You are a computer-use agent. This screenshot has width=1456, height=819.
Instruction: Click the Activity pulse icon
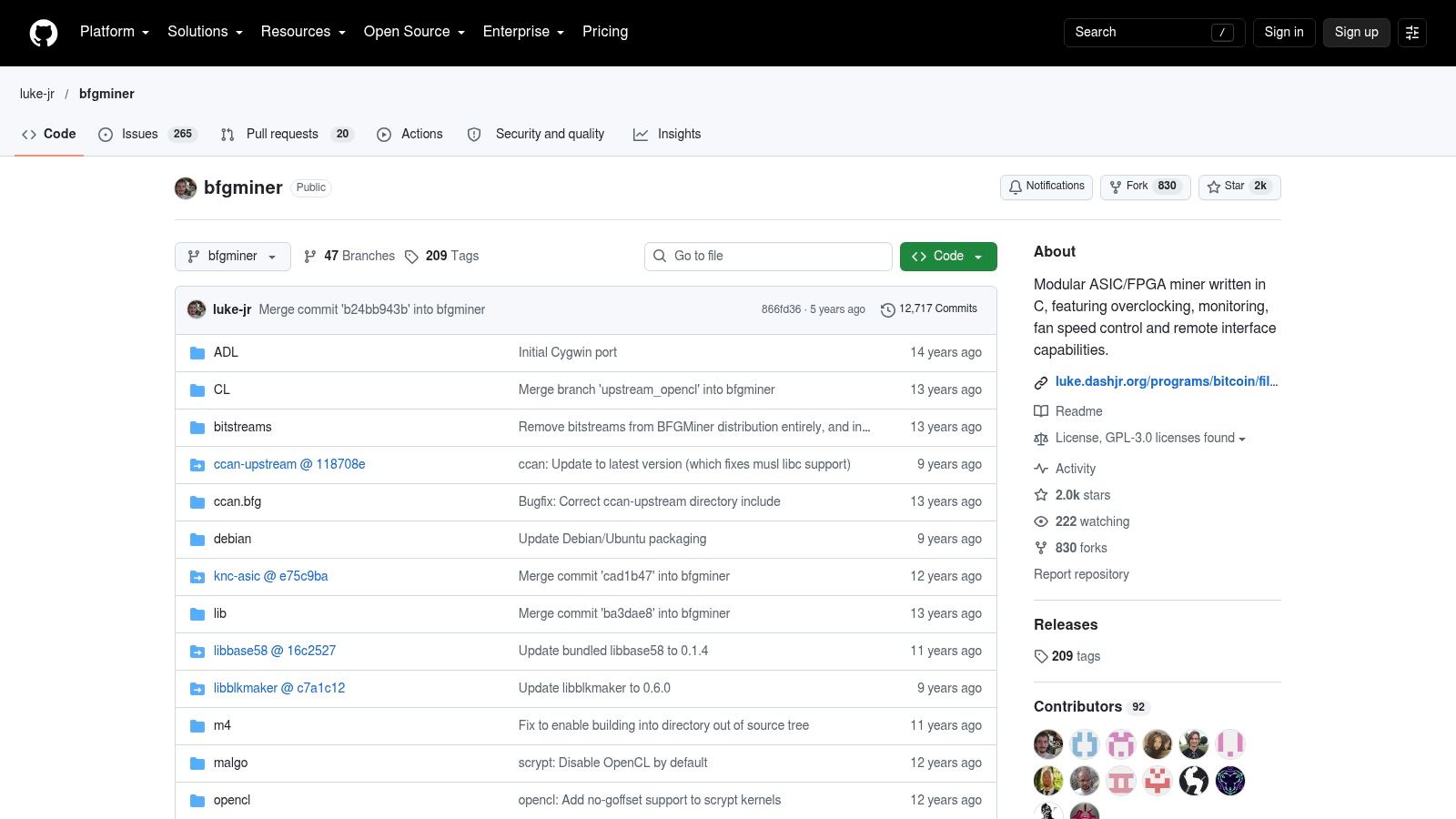click(1041, 469)
